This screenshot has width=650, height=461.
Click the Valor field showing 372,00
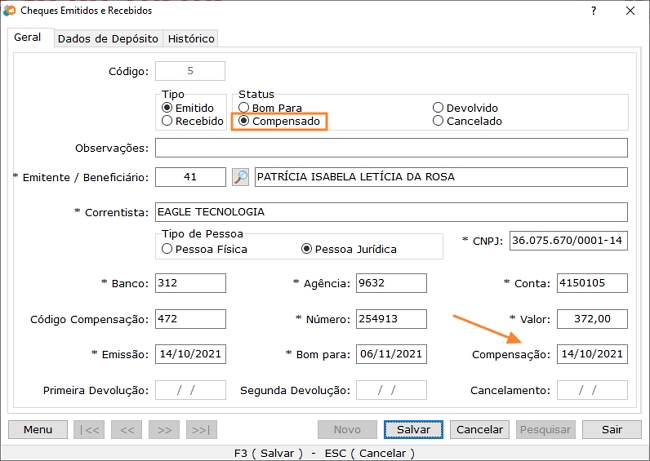click(x=592, y=319)
